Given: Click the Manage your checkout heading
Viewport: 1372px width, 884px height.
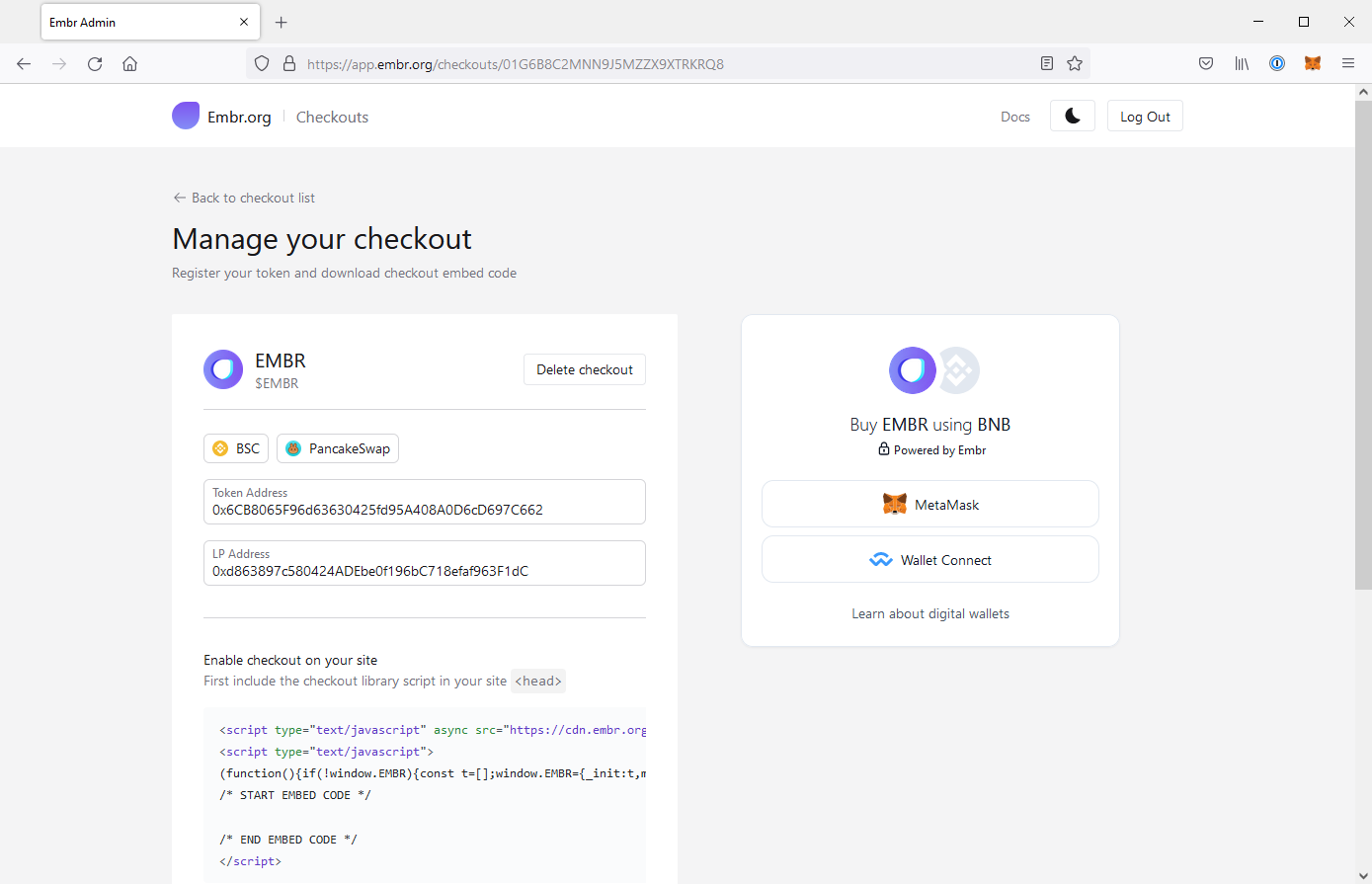Looking at the screenshot, I should (322, 239).
